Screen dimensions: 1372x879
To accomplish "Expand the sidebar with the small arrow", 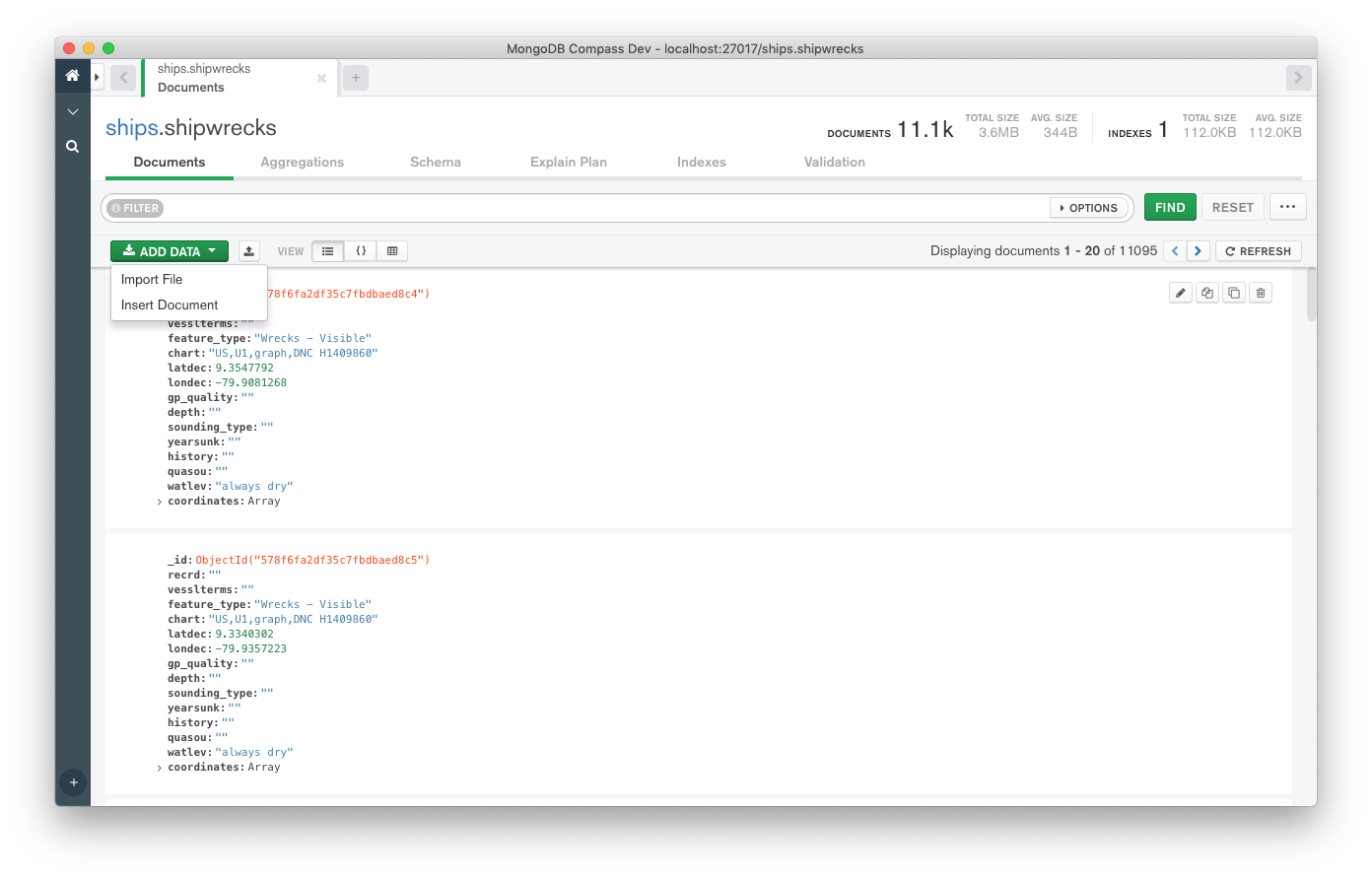I will click(x=97, y=77).
